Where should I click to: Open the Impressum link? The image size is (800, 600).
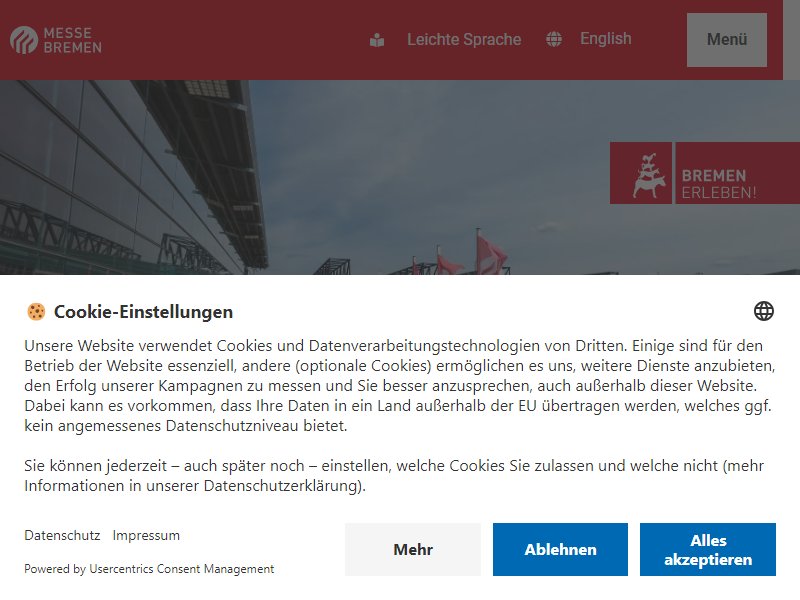[146, 535]
